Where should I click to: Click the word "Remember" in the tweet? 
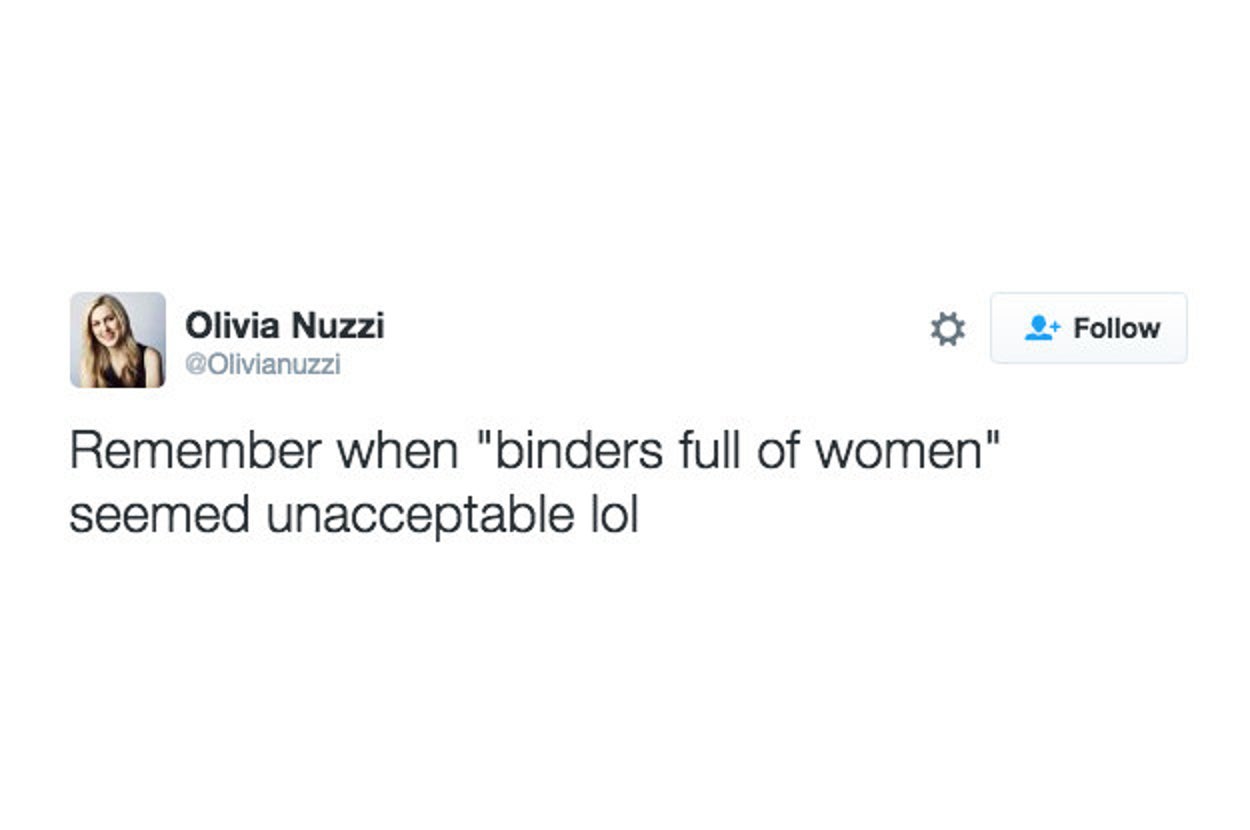pyautogui.click(x=193, y=452)
